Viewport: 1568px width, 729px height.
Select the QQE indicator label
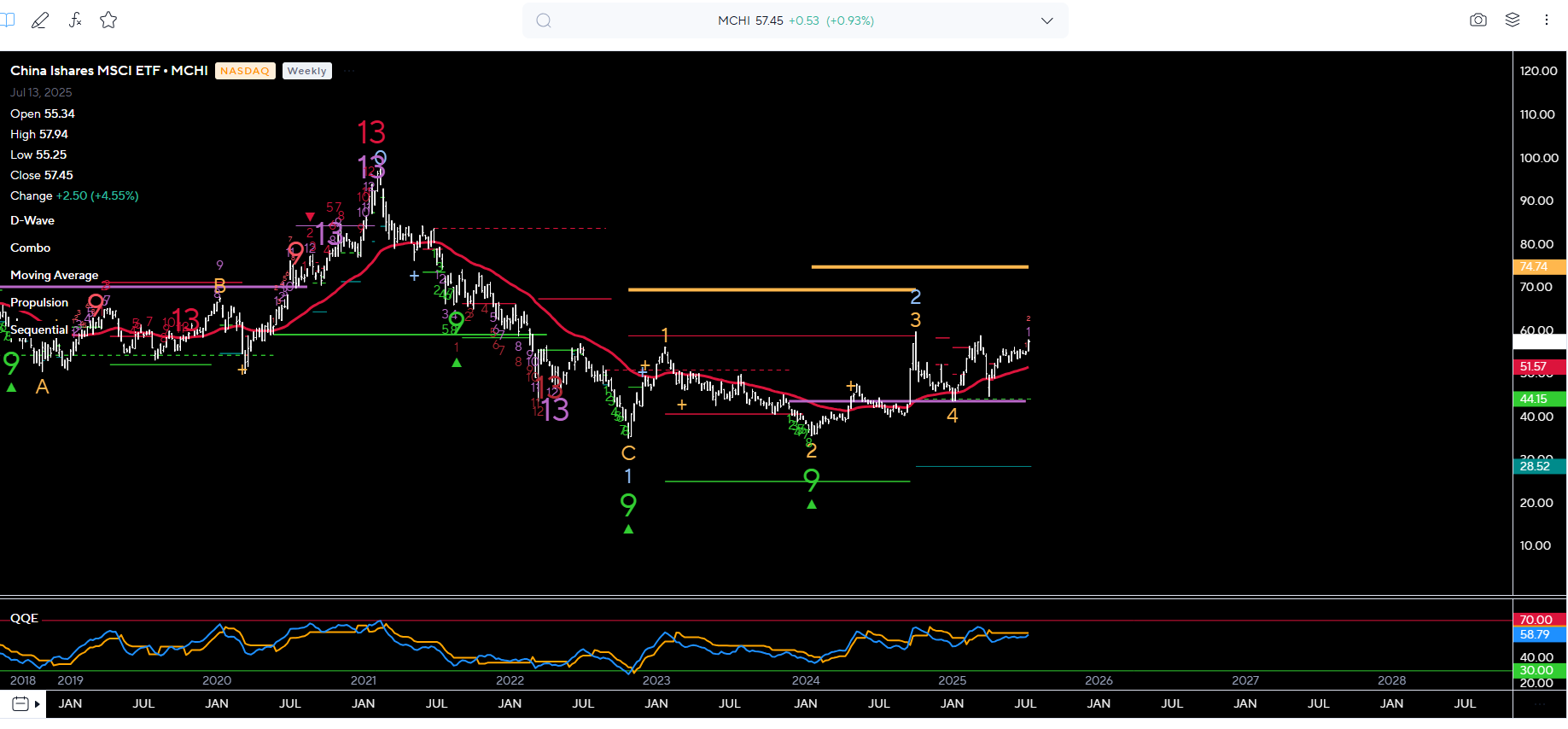point(25,618)
